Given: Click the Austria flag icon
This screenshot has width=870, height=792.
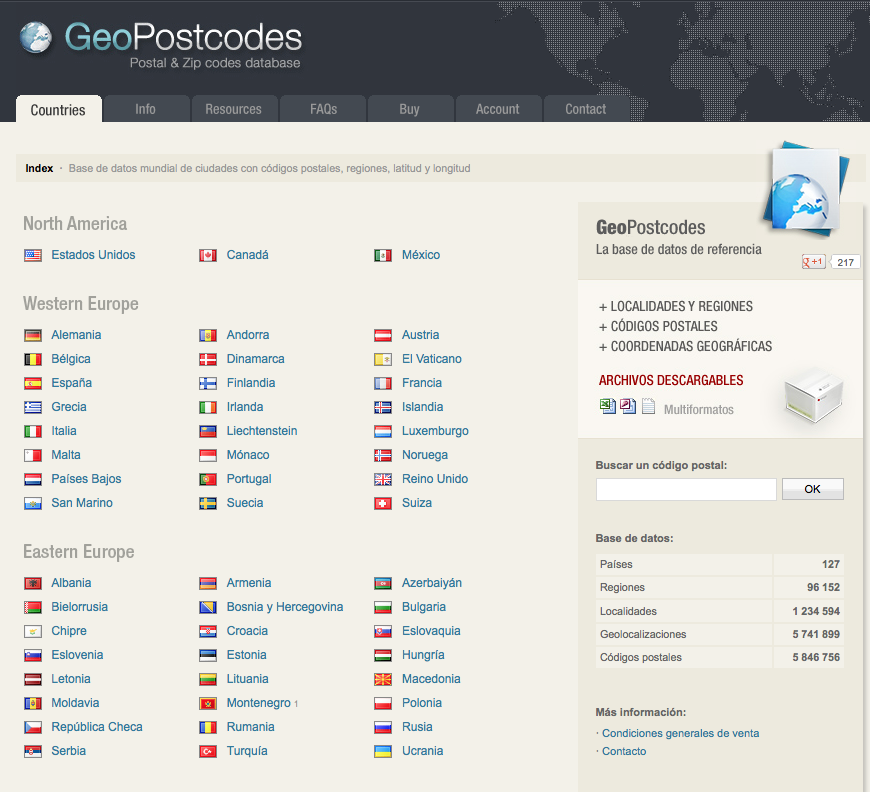Looking at the screenshot, I should (383, 335).
